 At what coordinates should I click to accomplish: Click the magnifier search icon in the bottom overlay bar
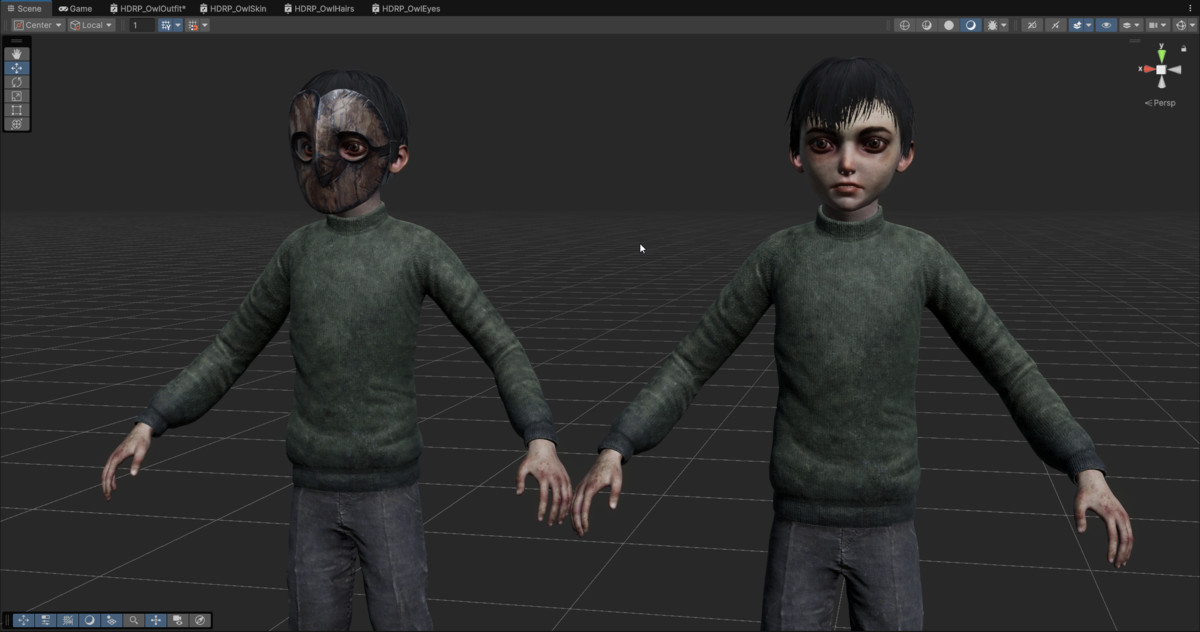pyautogui.click(x=133, y=620)
